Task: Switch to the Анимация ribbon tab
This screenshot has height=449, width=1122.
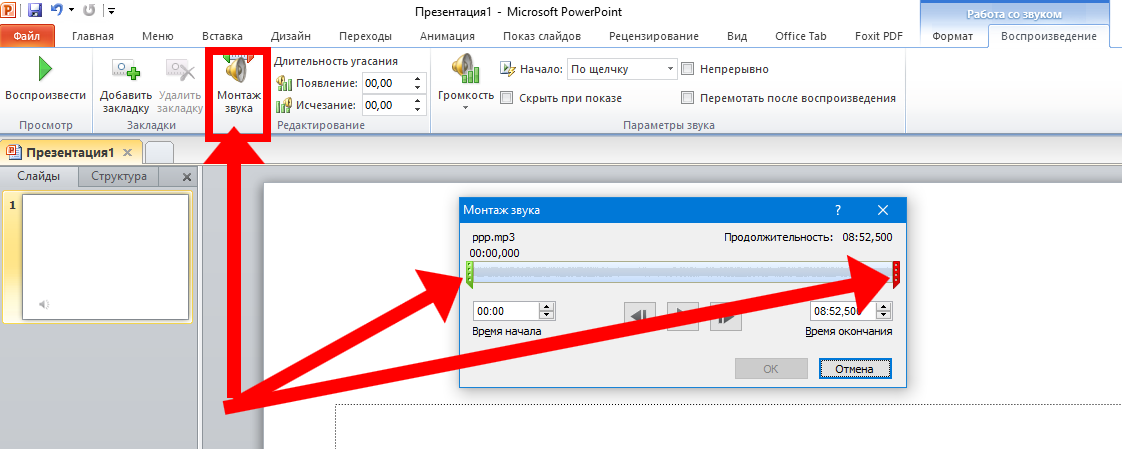Action: (x=447, y=37)
